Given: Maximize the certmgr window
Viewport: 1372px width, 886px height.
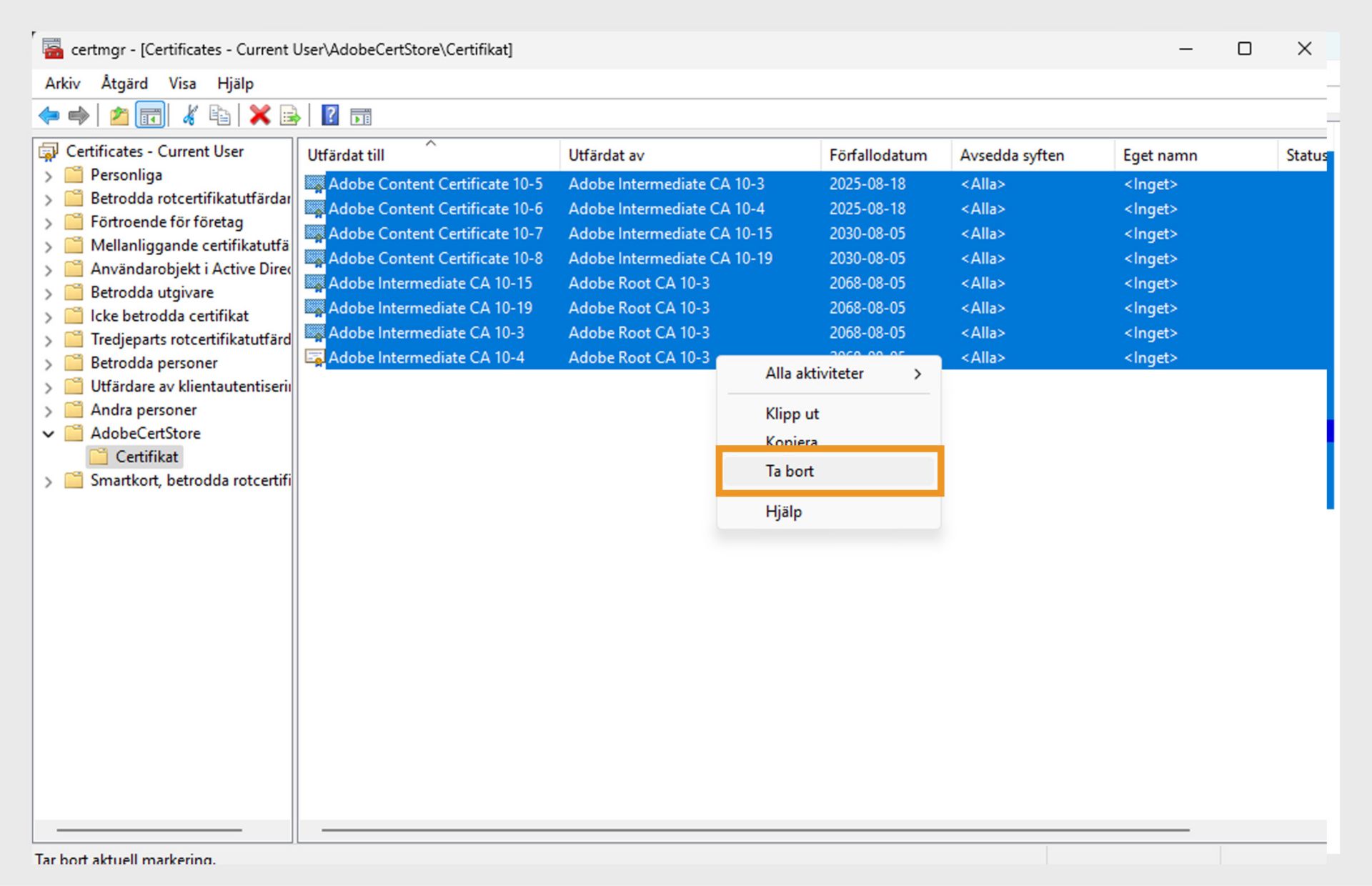Looking at the screenshot, I should [1244, 49].
